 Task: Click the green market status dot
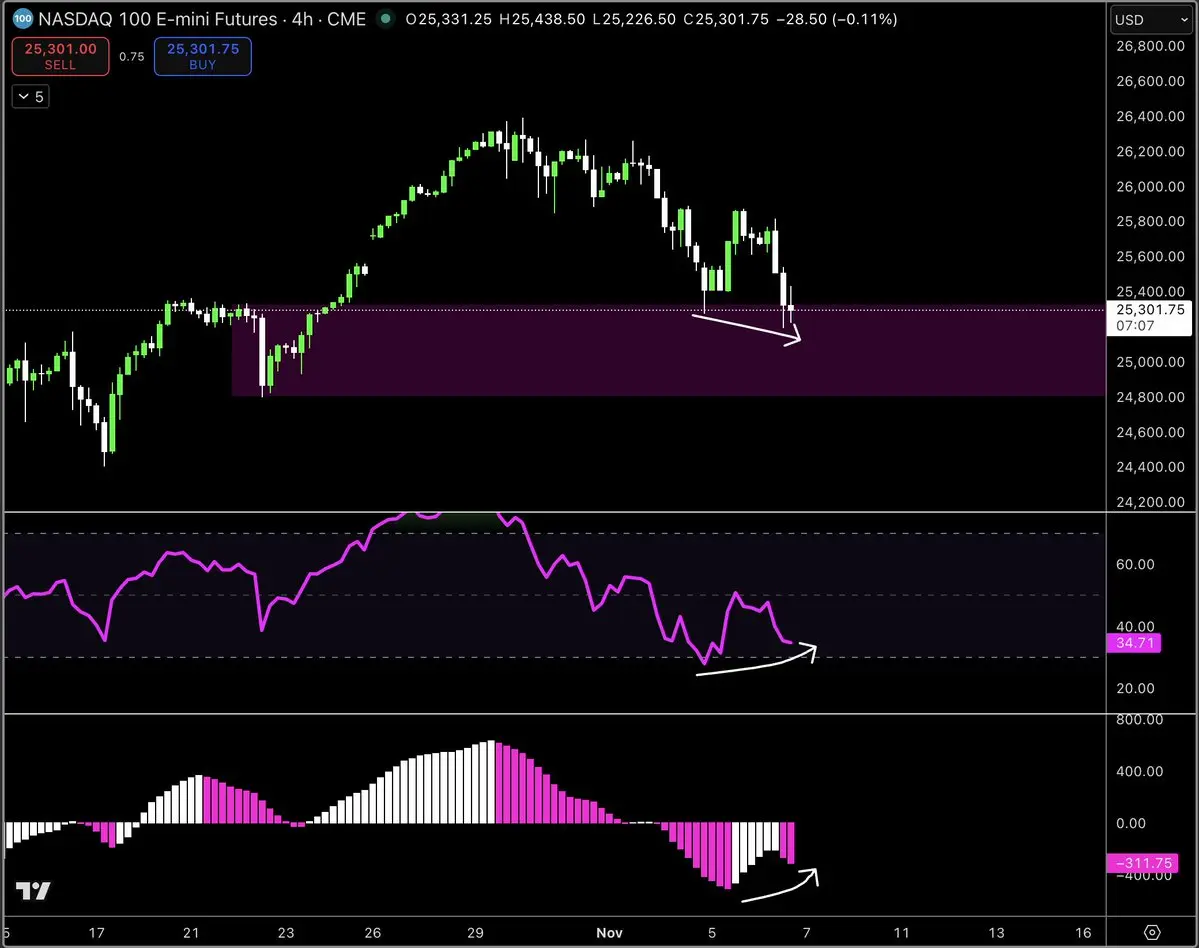tap(386, 18)
